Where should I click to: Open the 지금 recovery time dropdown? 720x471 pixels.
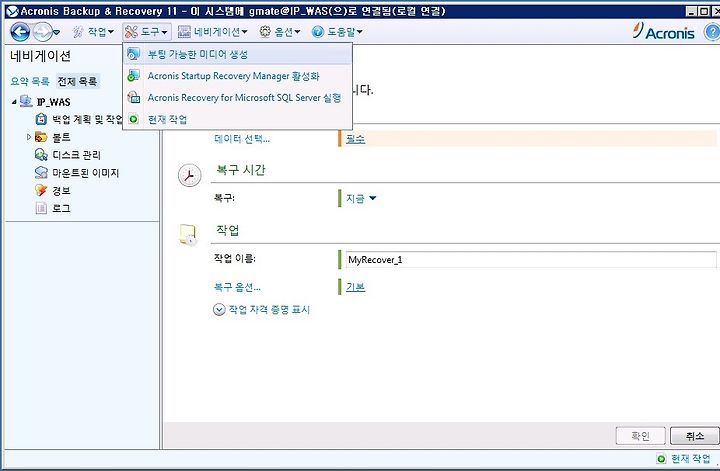click(x=361, y=198)
